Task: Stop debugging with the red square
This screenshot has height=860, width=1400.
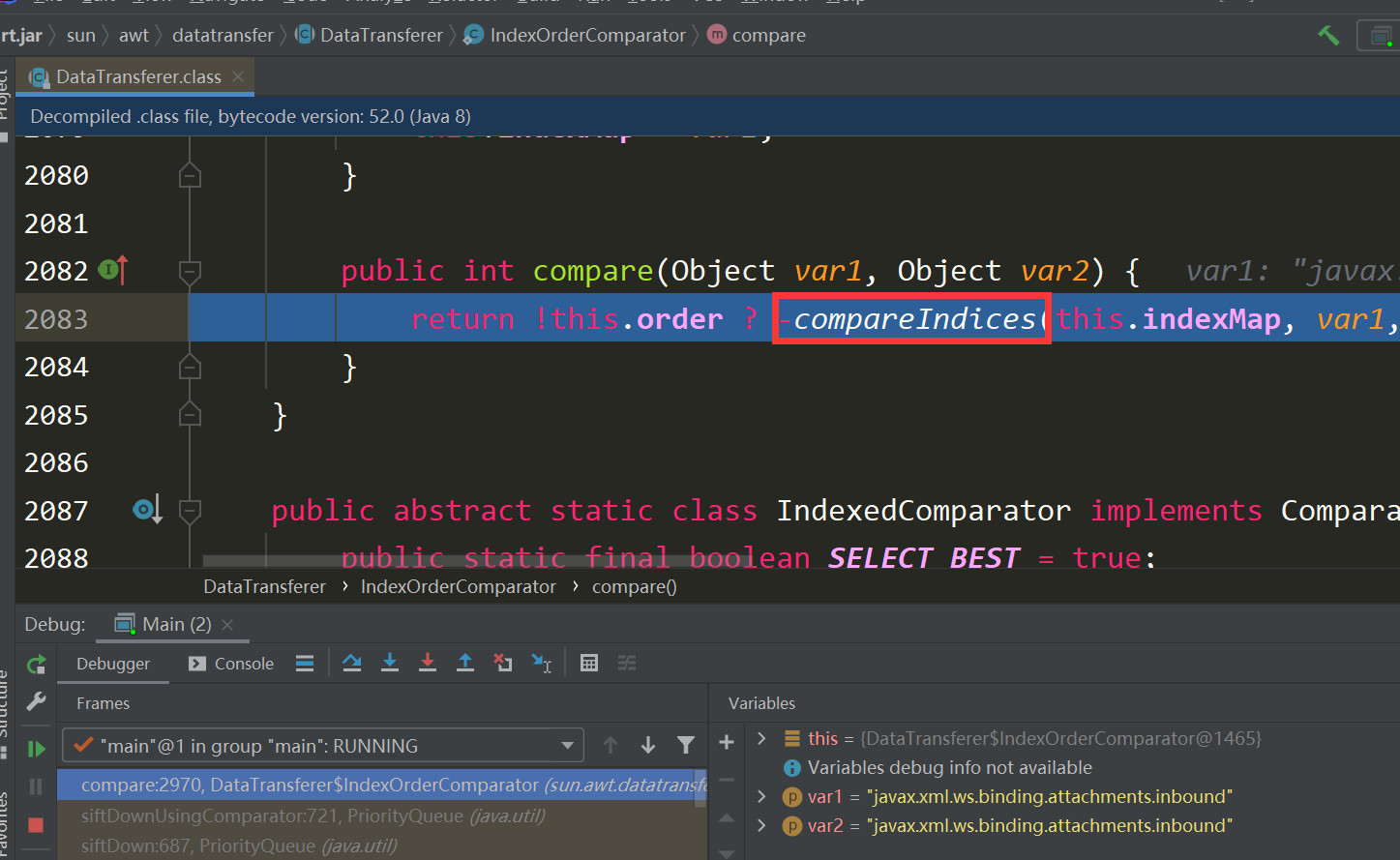Action: (36, 825)
